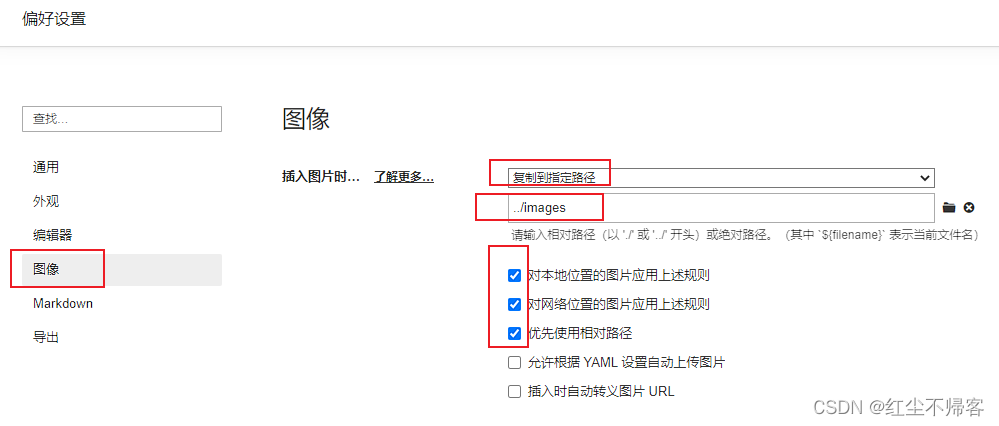The image size is (999, 426).
Task: Enable 允许根据 YAML 设置自动上传图片
Action: [x=514, y=363]
